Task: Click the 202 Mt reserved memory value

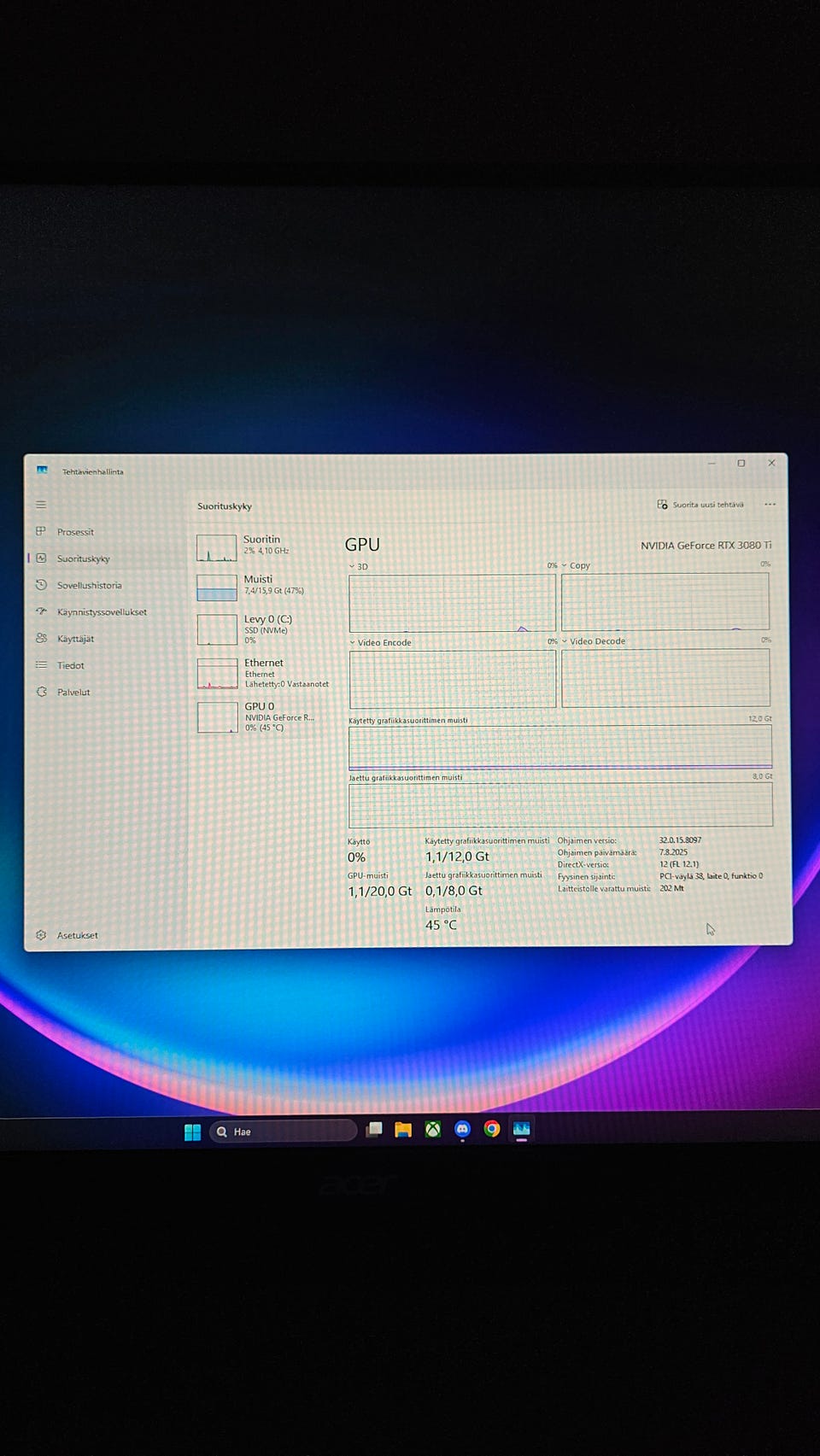Action: [x=671, y=888]
